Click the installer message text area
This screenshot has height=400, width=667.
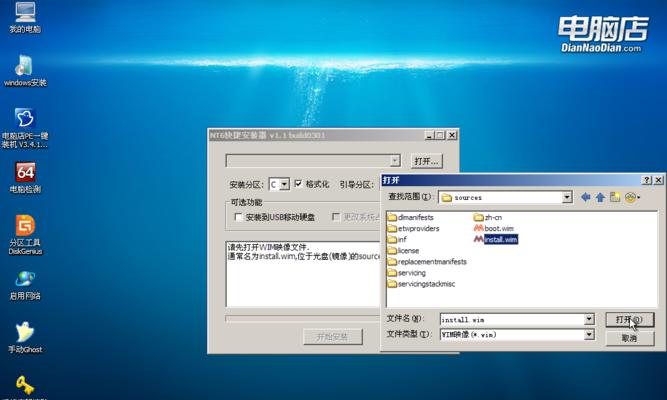(x=303, y=274)
